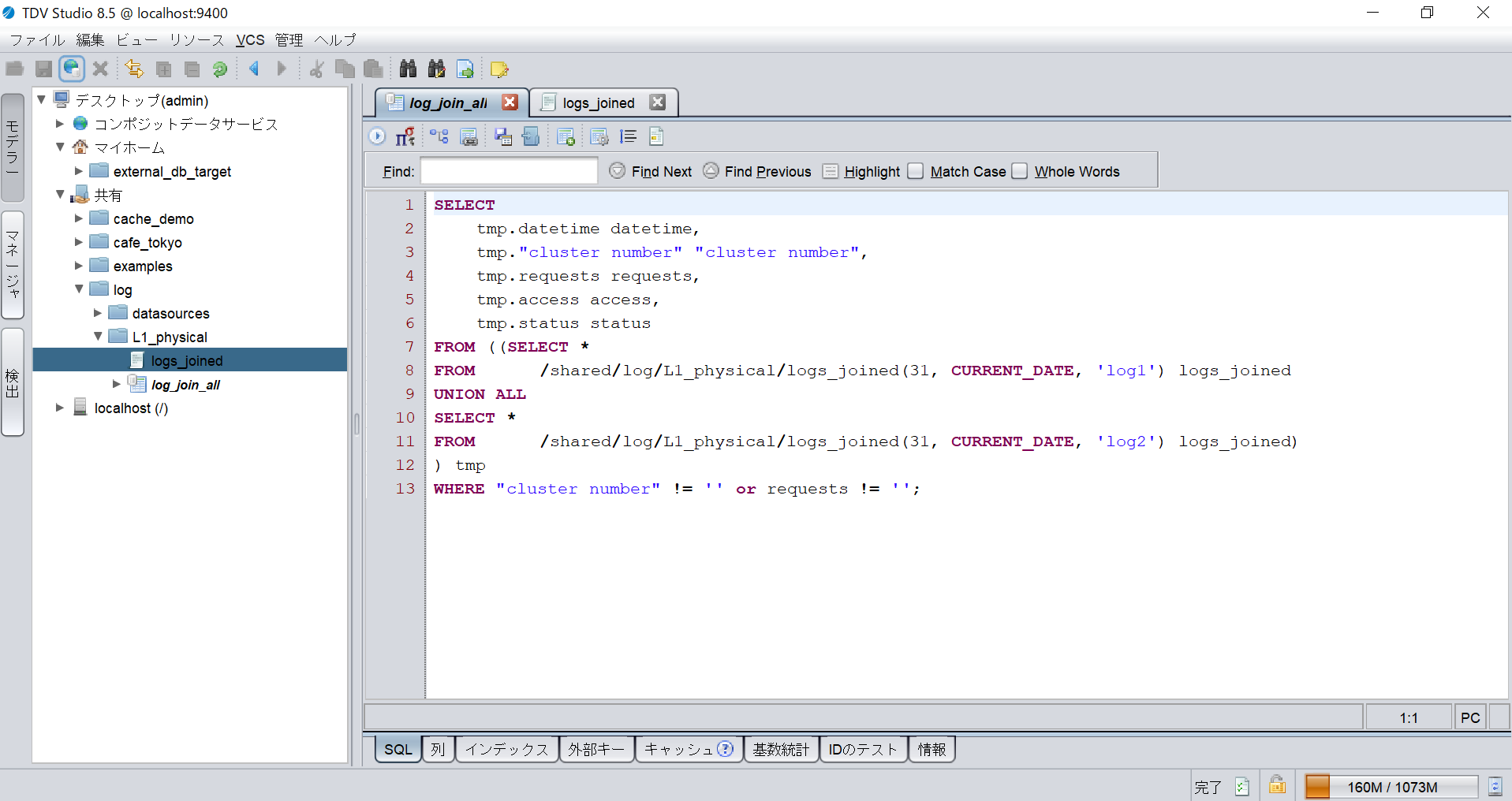Viewport: 1512px width, 801px height.
Task: Expand the external_db_target folder
Action: click(x=79, y=171)
